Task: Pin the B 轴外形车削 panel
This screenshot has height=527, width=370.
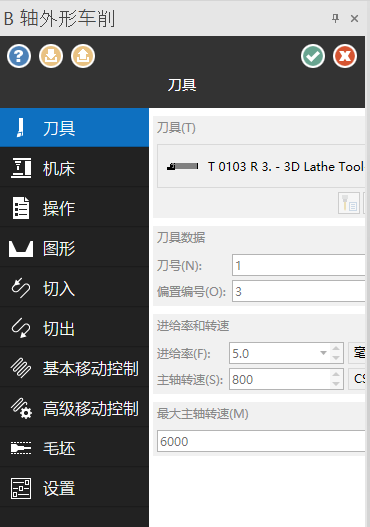Action: click(335, 18)
